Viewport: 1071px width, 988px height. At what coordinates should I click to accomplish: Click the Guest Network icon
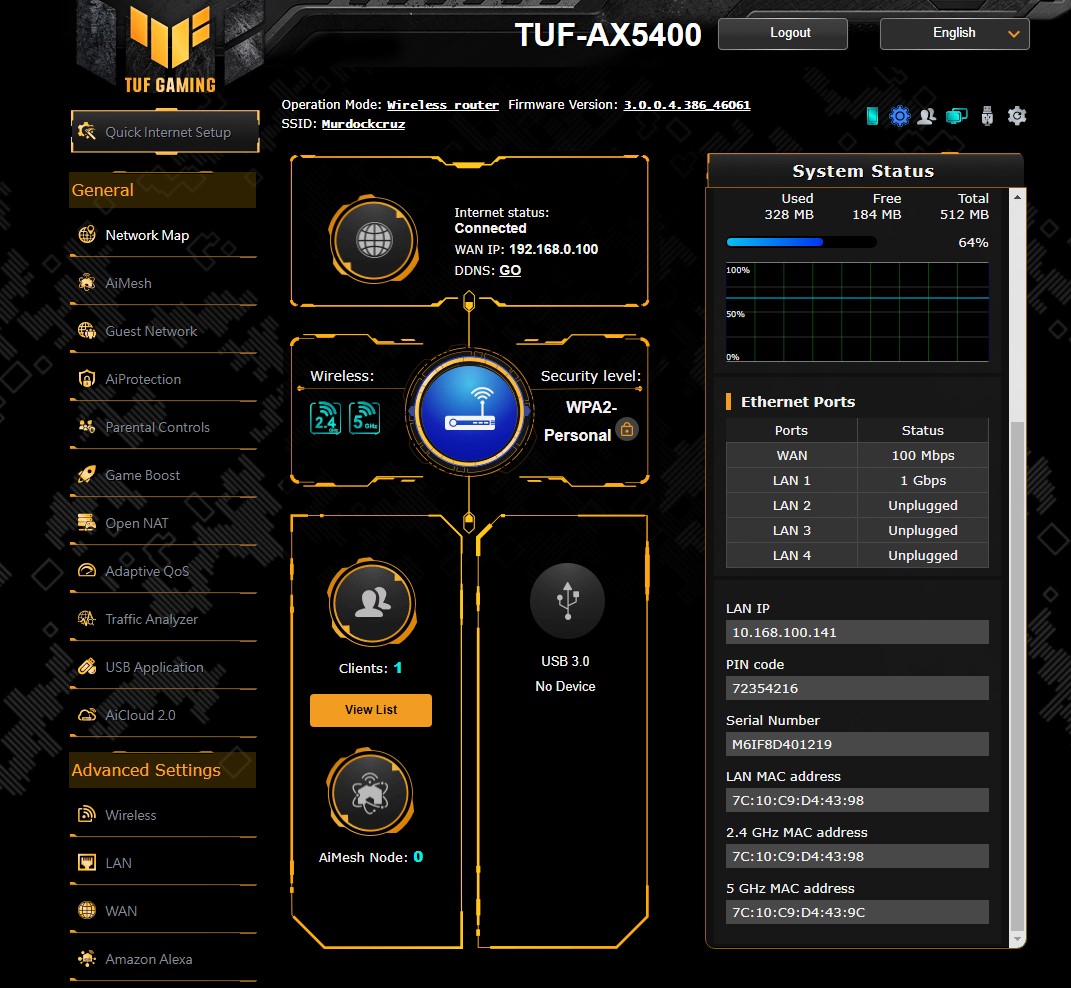[87, 331]
